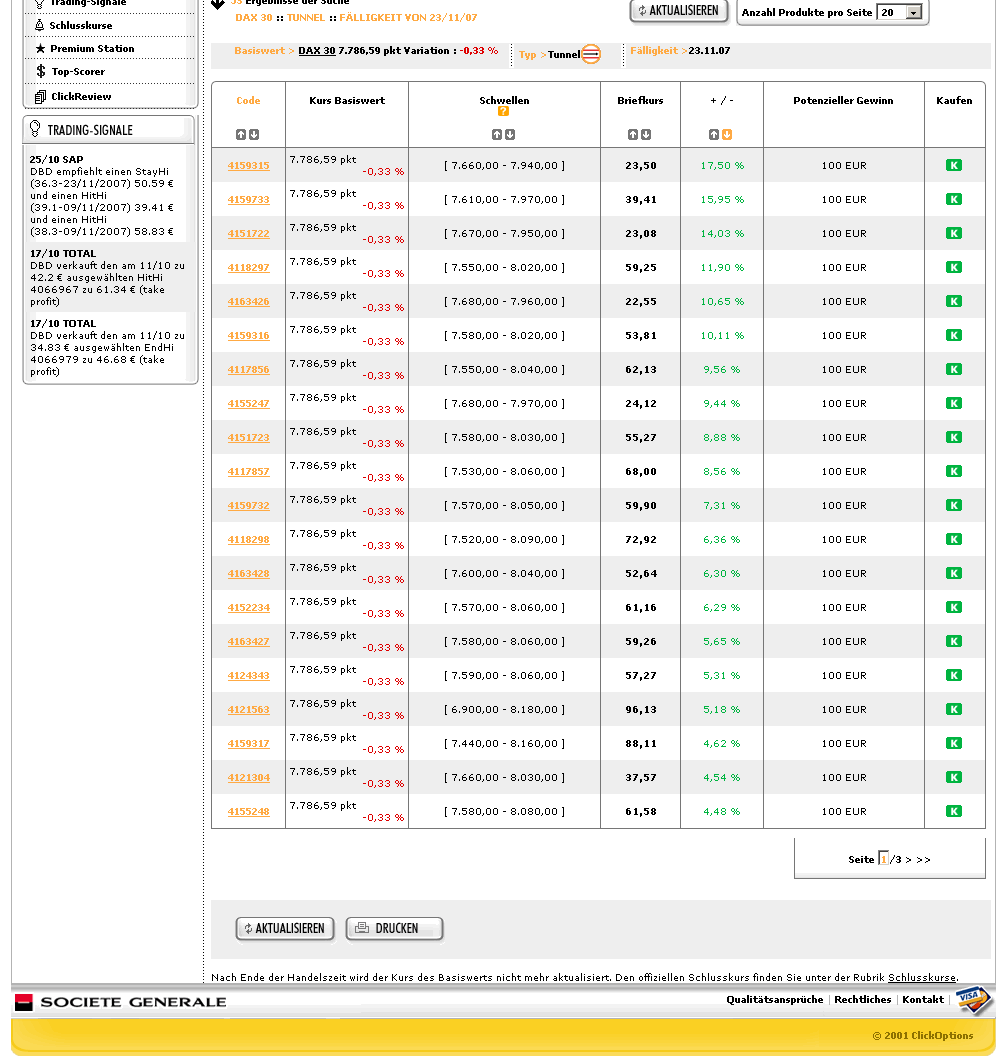The image size is (1006, 1057).
Task: Open product code 4152234 link
Action: pyautogui.click(x=248, y=607)
